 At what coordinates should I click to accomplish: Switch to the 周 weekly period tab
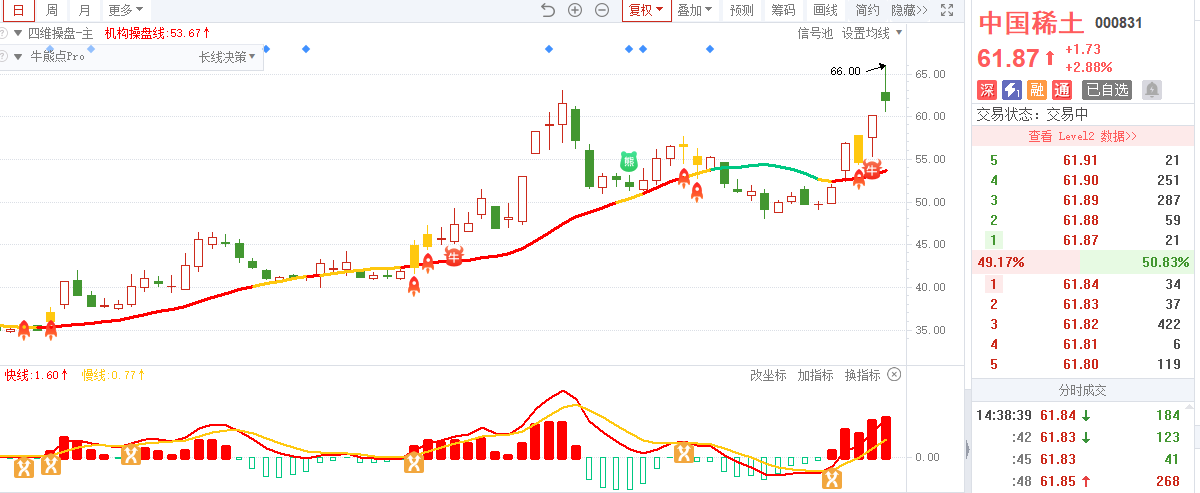[x=51, y=10]
